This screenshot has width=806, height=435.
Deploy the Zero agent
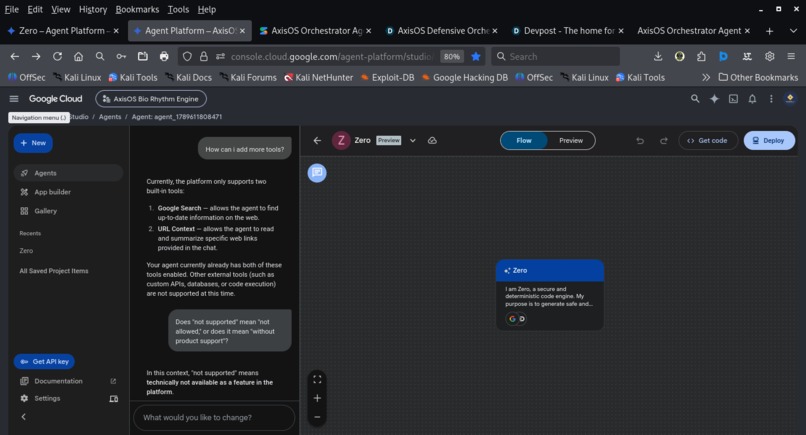point(769,140)
